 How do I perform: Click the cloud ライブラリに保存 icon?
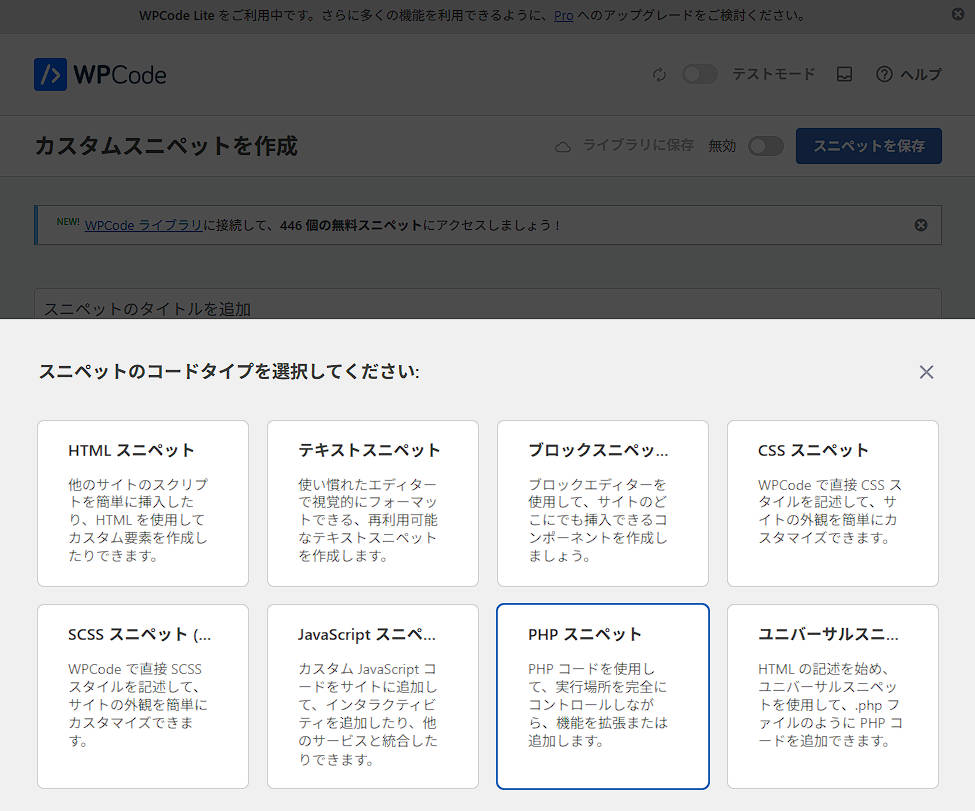click(563, 146)
